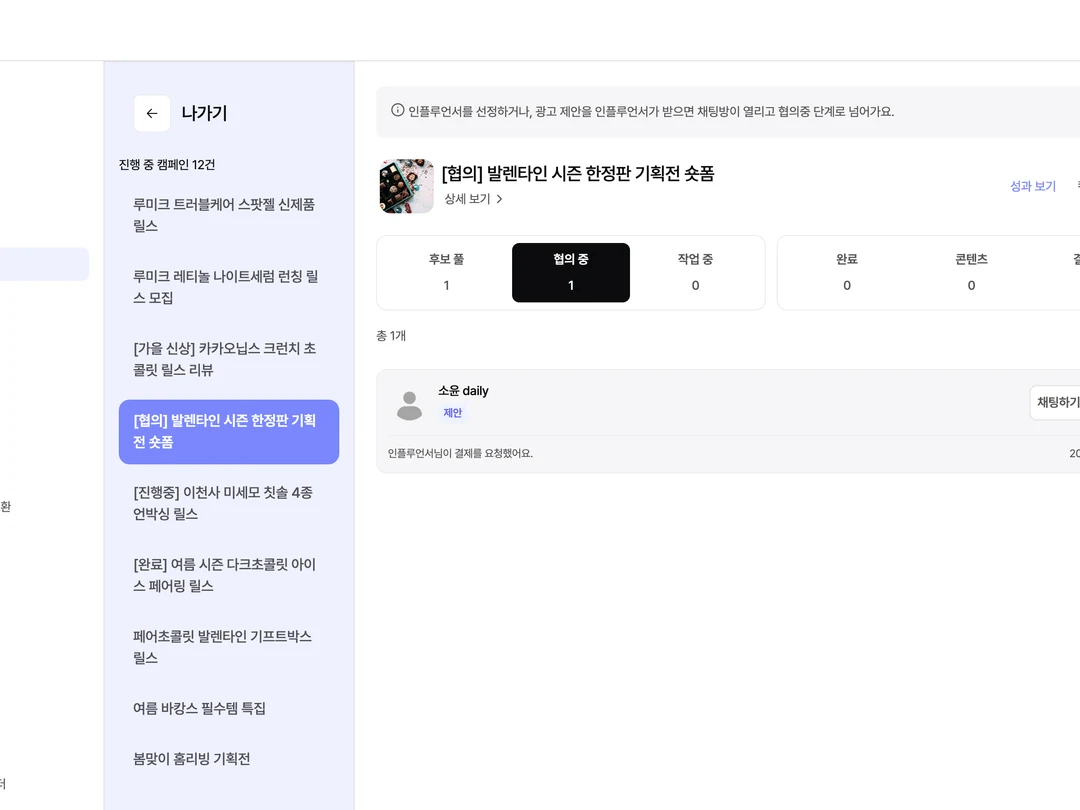The height and width of the screenshot is (810, 1080).
Task: Select 페어초콜릿 발렌타인 기프트박스 릴스 campaign
Action: click(x=229, y=647)
